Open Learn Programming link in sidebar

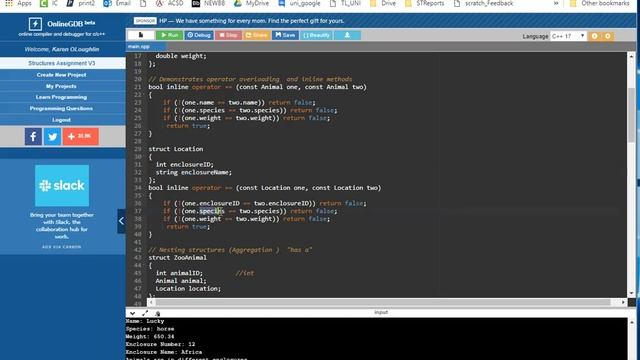pos(62,97)
